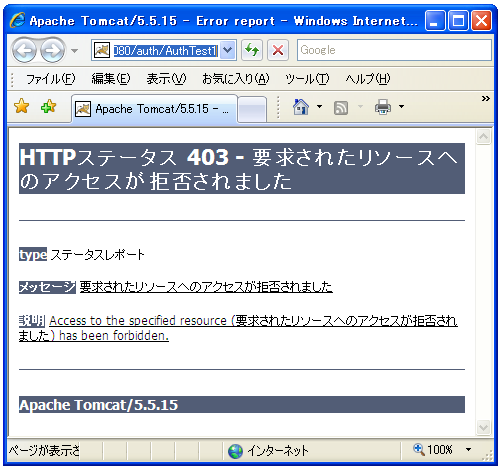Click the Apache Tomcat/5.5.15 footer heading

click(242, 405)
